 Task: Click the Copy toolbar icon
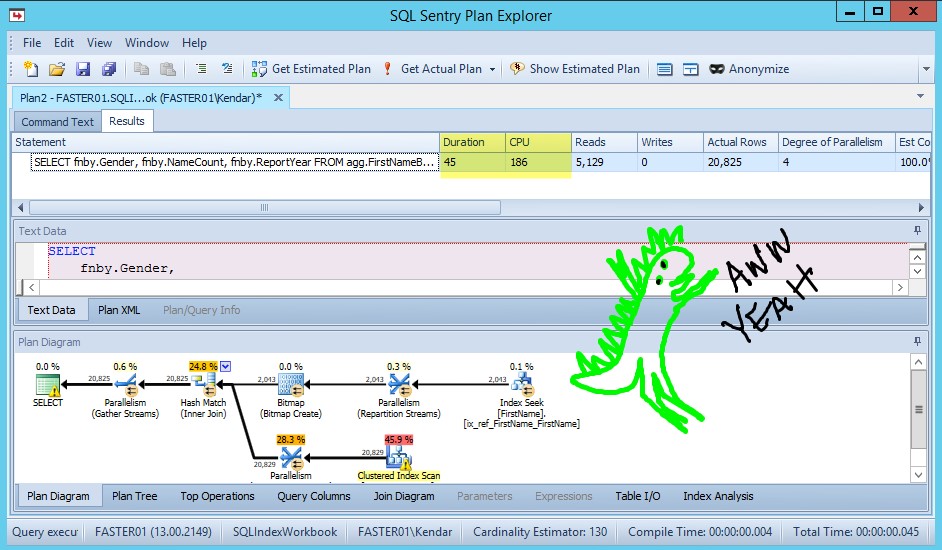[141, 69]
